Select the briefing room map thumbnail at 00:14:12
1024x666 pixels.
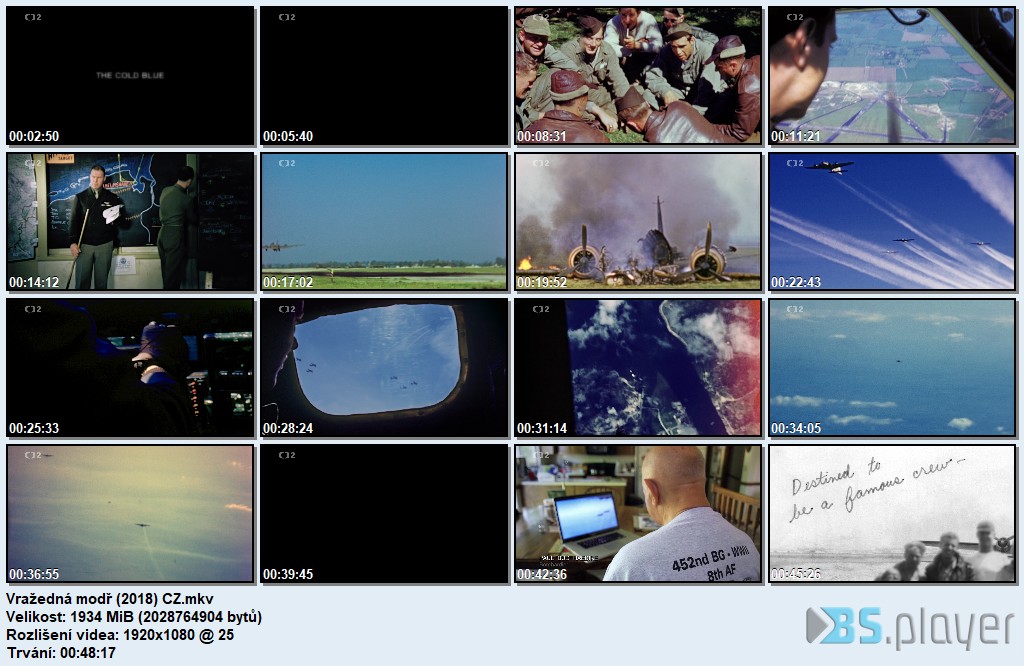click(x=130, y=221)
